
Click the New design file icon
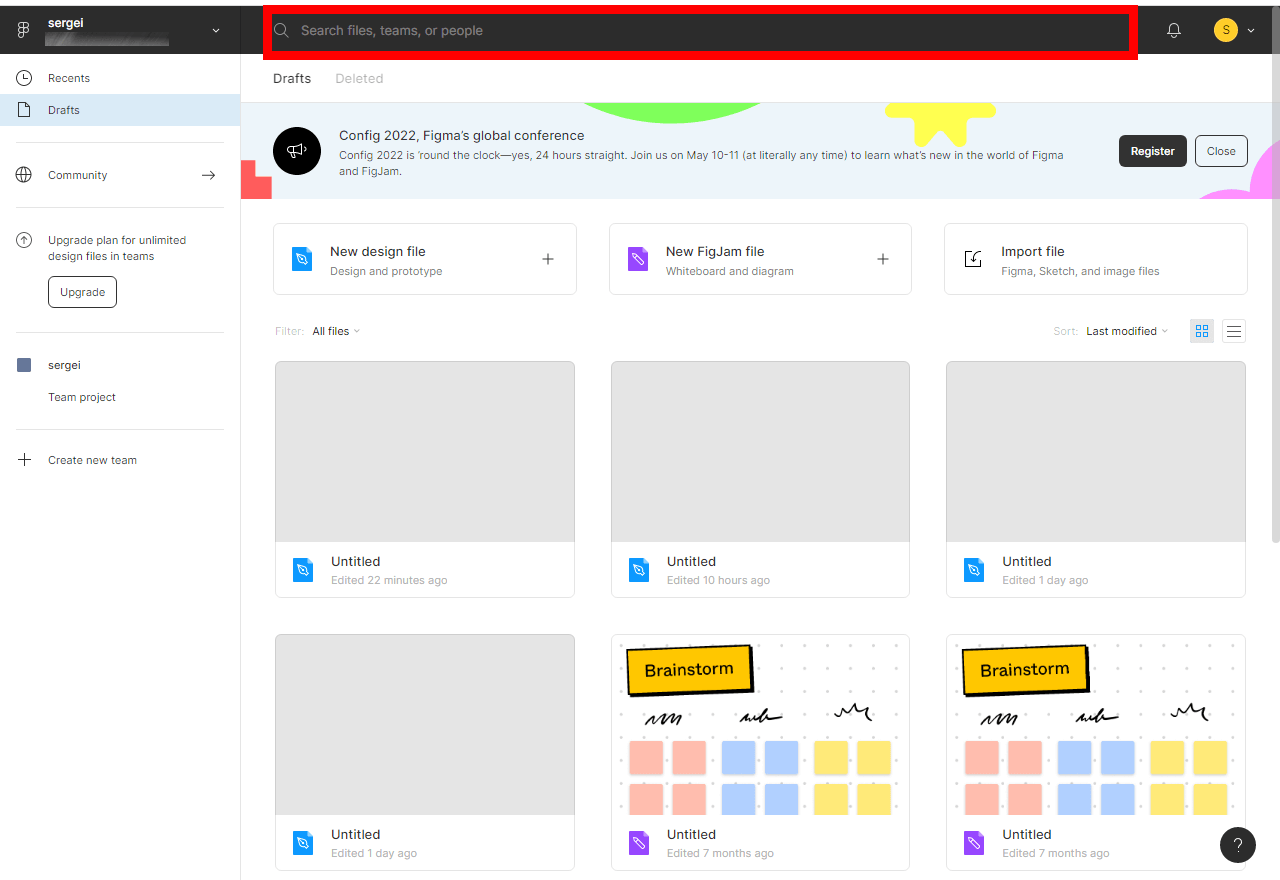coord(303,259)
